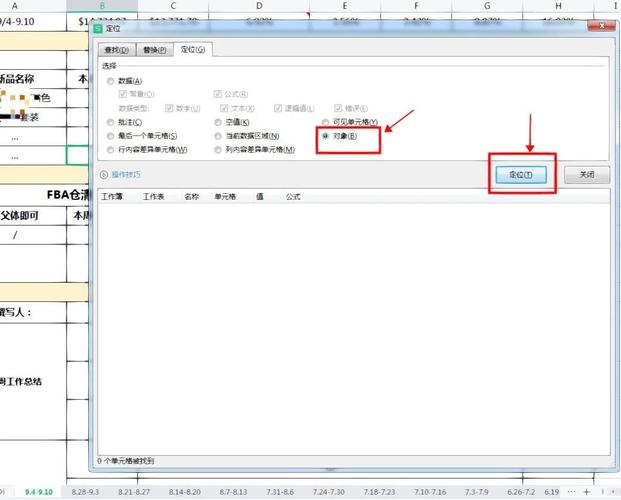Select column D header
Screen dimensions: 621x500
[x=259, y=6]
